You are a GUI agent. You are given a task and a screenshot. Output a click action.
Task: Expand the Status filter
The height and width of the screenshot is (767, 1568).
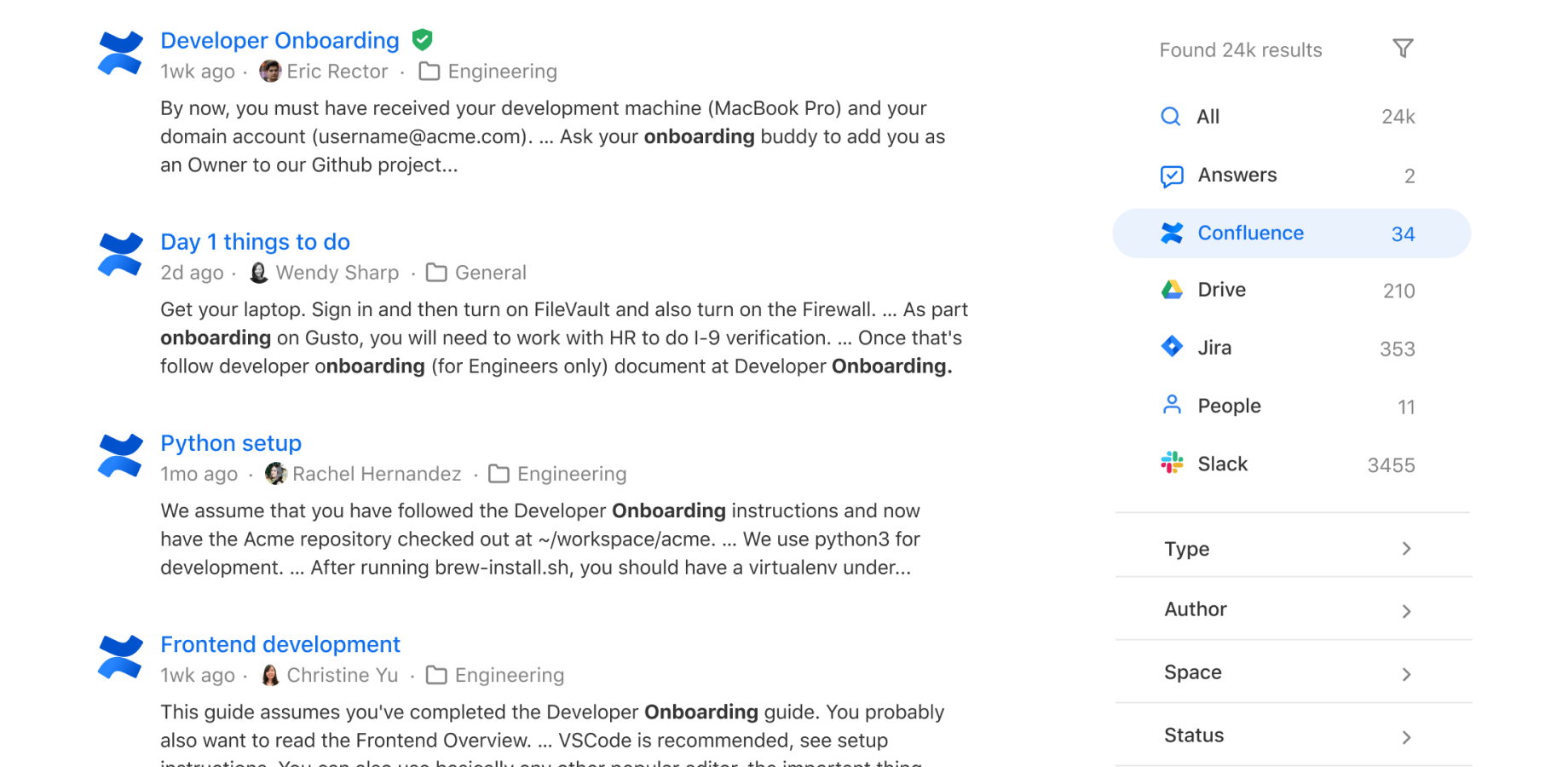pos(1292,735)
